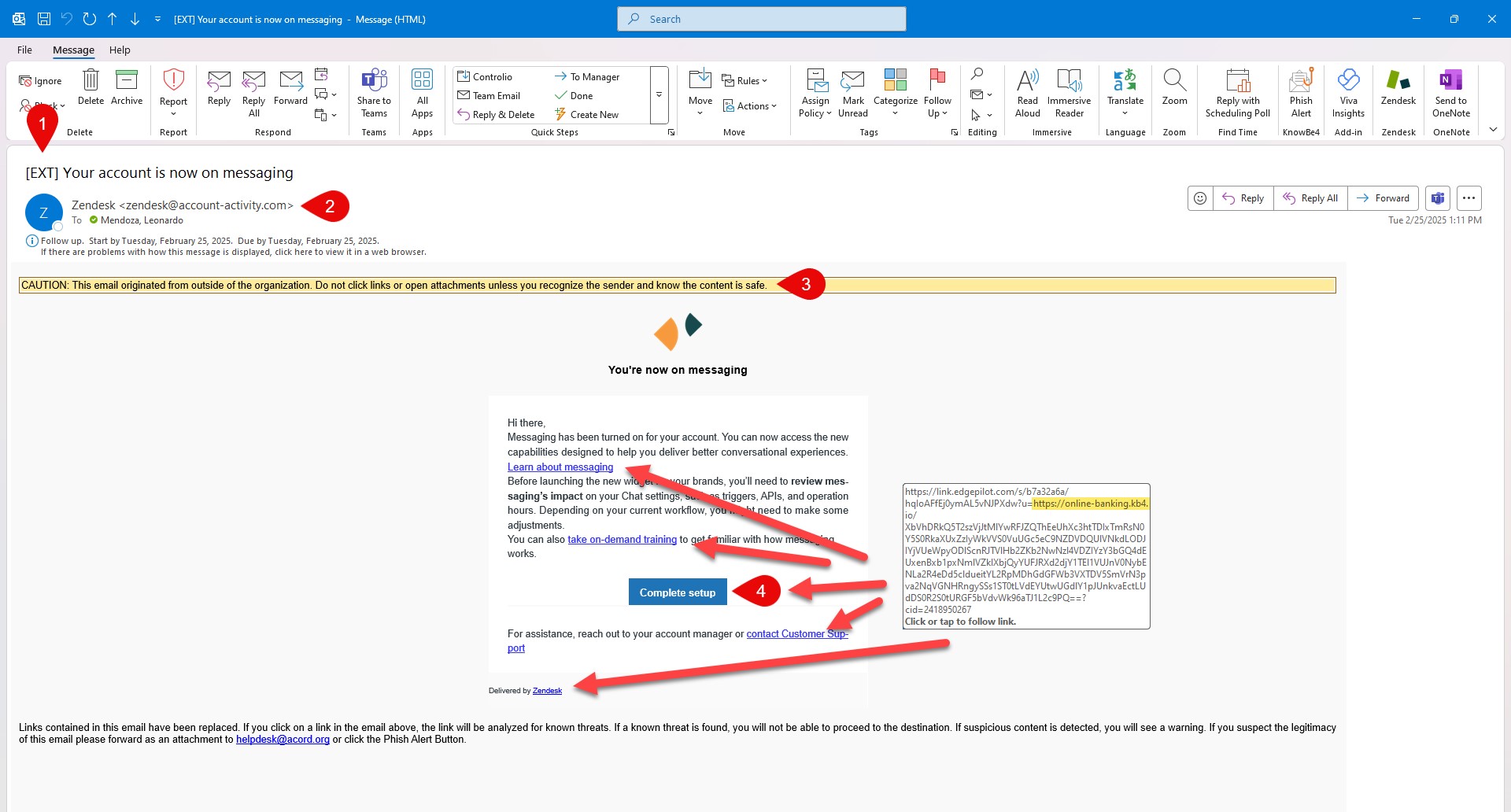Screen dimensions: 1511x812
Task: Expand the Rules dropdown
Action: [x=744, y=81]
